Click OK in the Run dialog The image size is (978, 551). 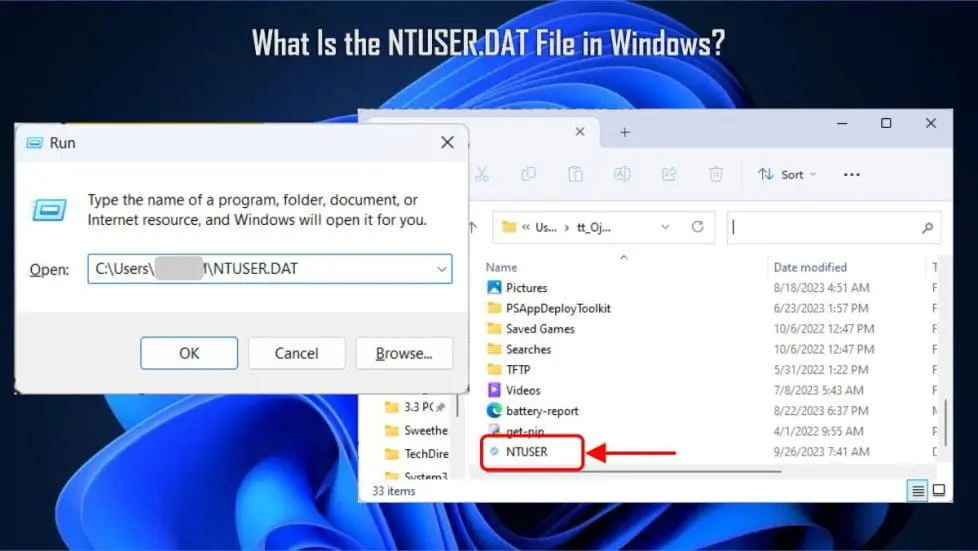[x=189, y=353]
